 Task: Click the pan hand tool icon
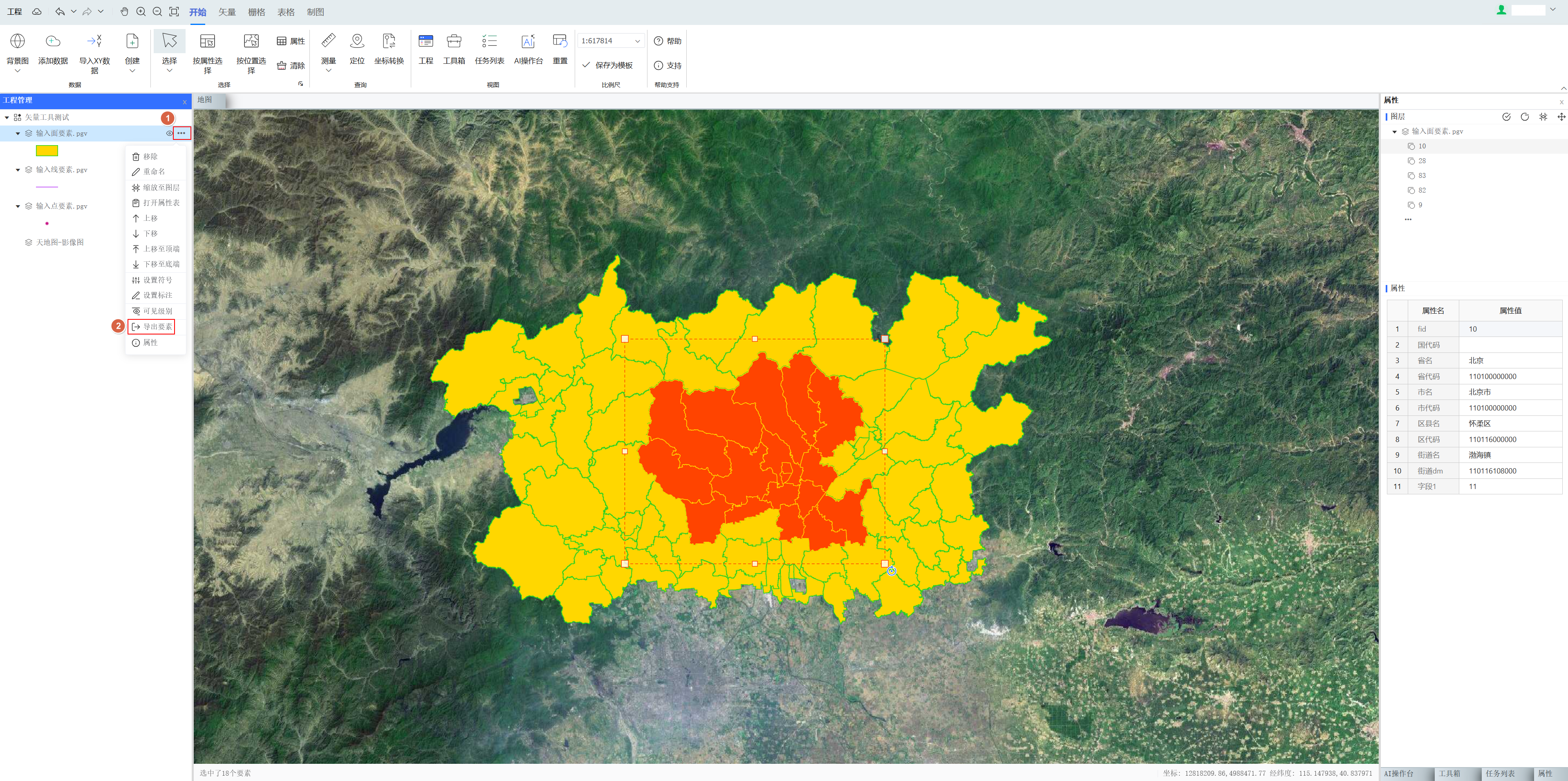tap(124, 11)
